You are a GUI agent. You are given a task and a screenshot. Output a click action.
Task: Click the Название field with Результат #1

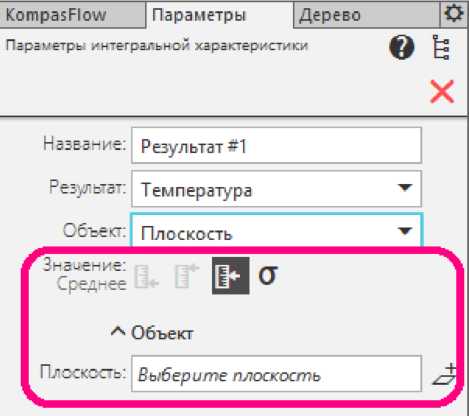tap(276, 146)
